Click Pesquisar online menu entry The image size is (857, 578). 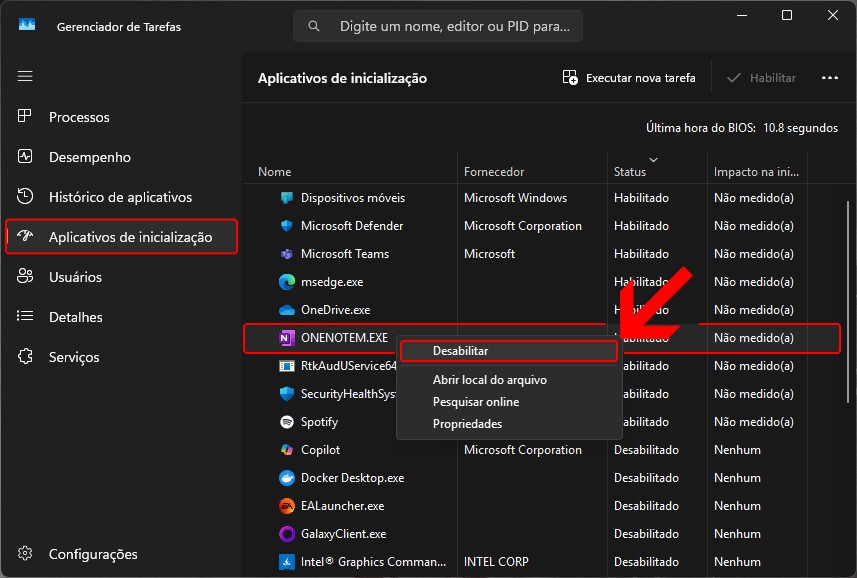(475, 402)
